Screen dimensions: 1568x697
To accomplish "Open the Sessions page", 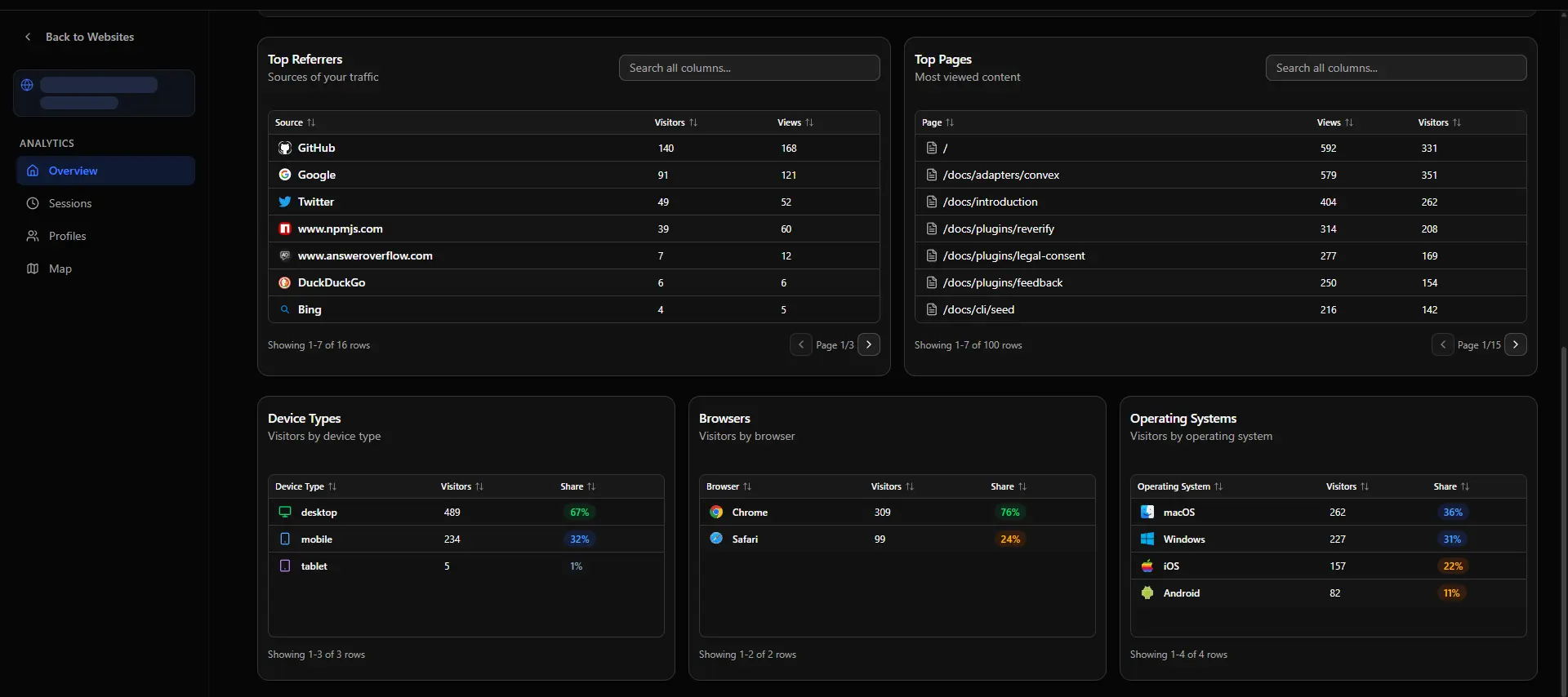I will [105, 203].
